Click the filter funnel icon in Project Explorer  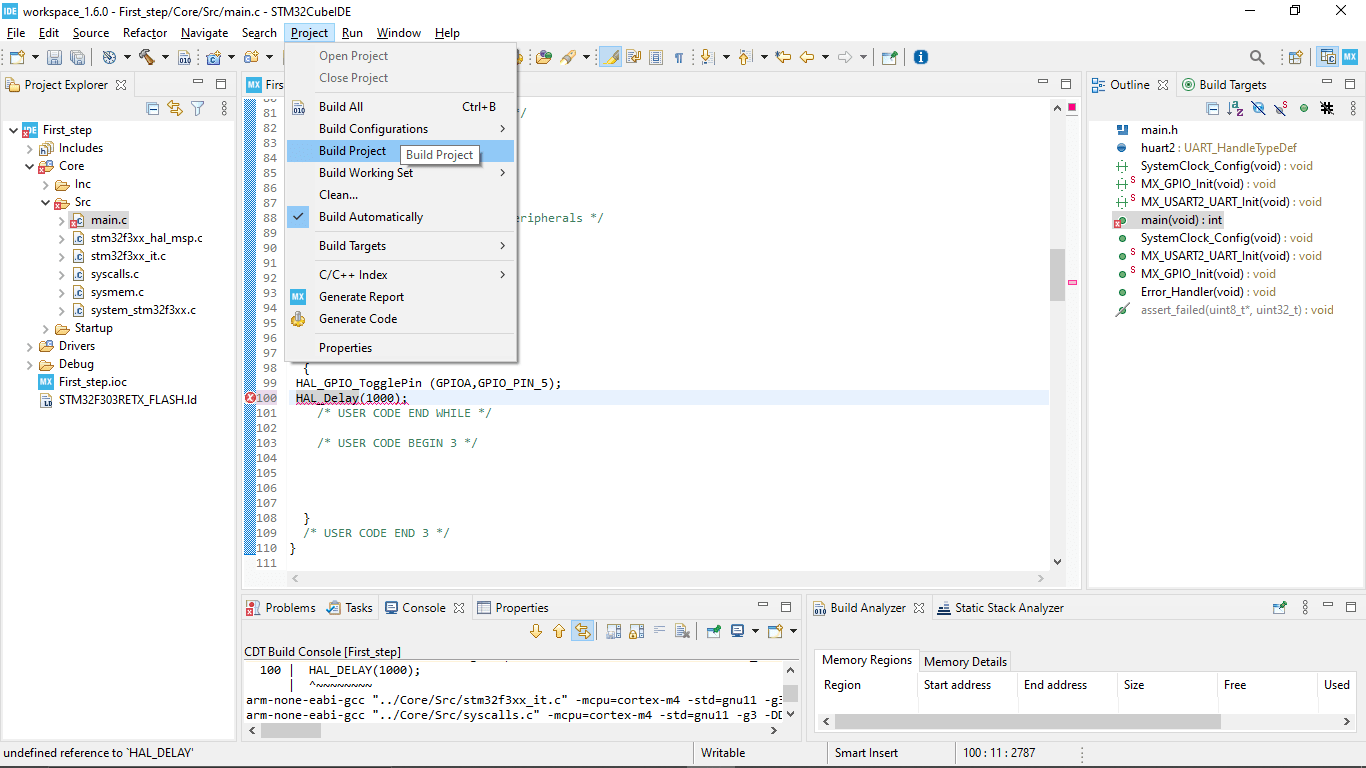(x=198, y=109)
